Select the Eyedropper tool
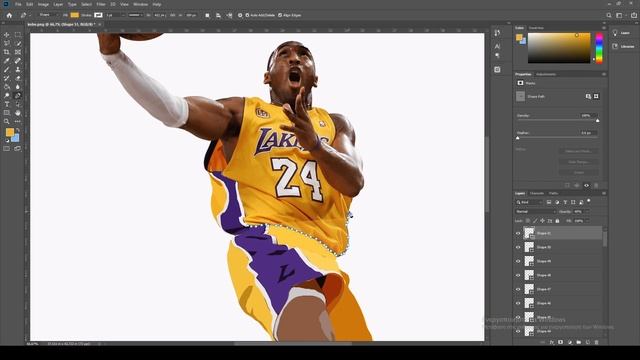This screenshot has height=360, width=640. coord(7,61)
